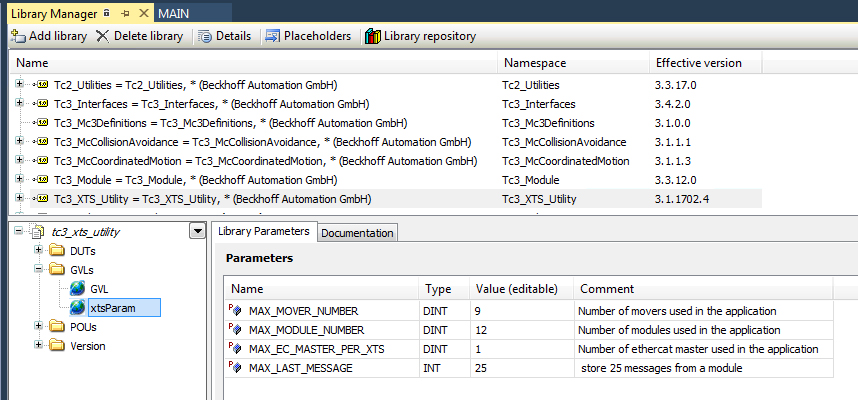Viewport: 858px width, 400px height.
Task: Switch to the Documentation tab
Action: 357,233
